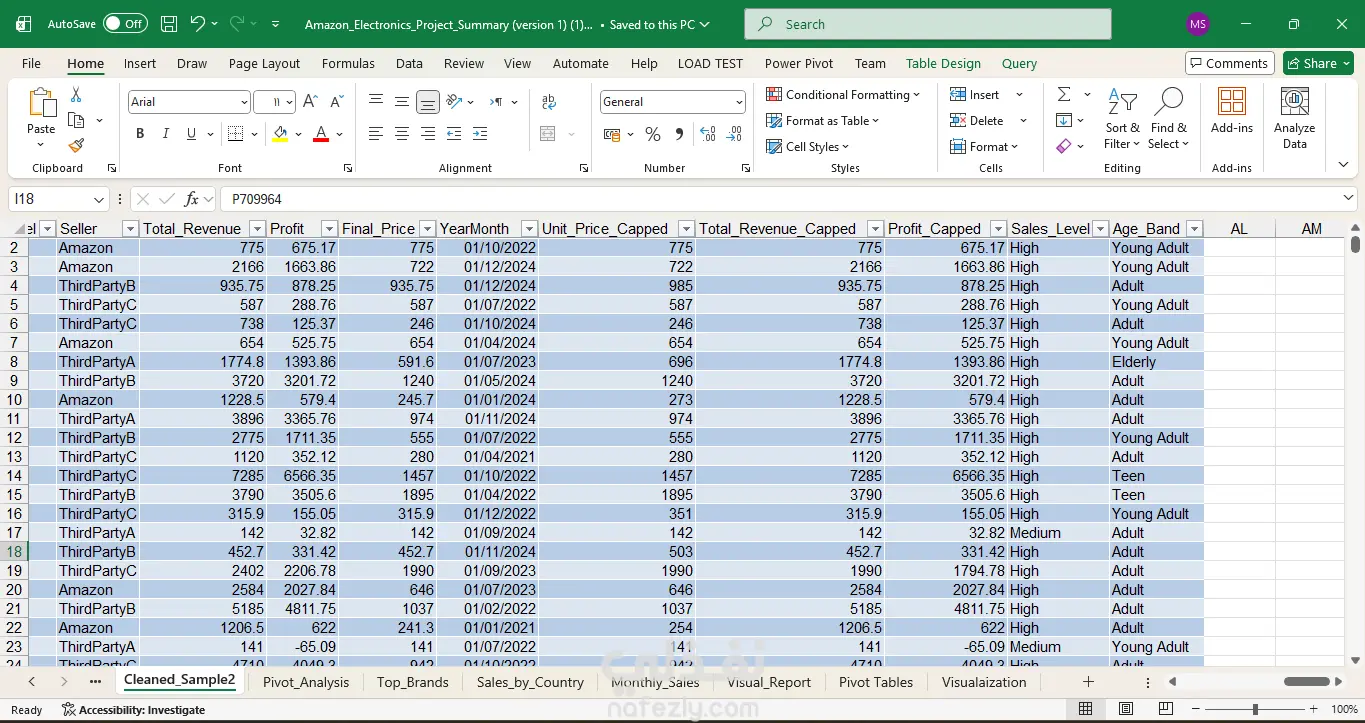Switch to the Pivot_Analysis sheet tab
This screenshot has height=723, width=1365.
click(x=305, y=682)
